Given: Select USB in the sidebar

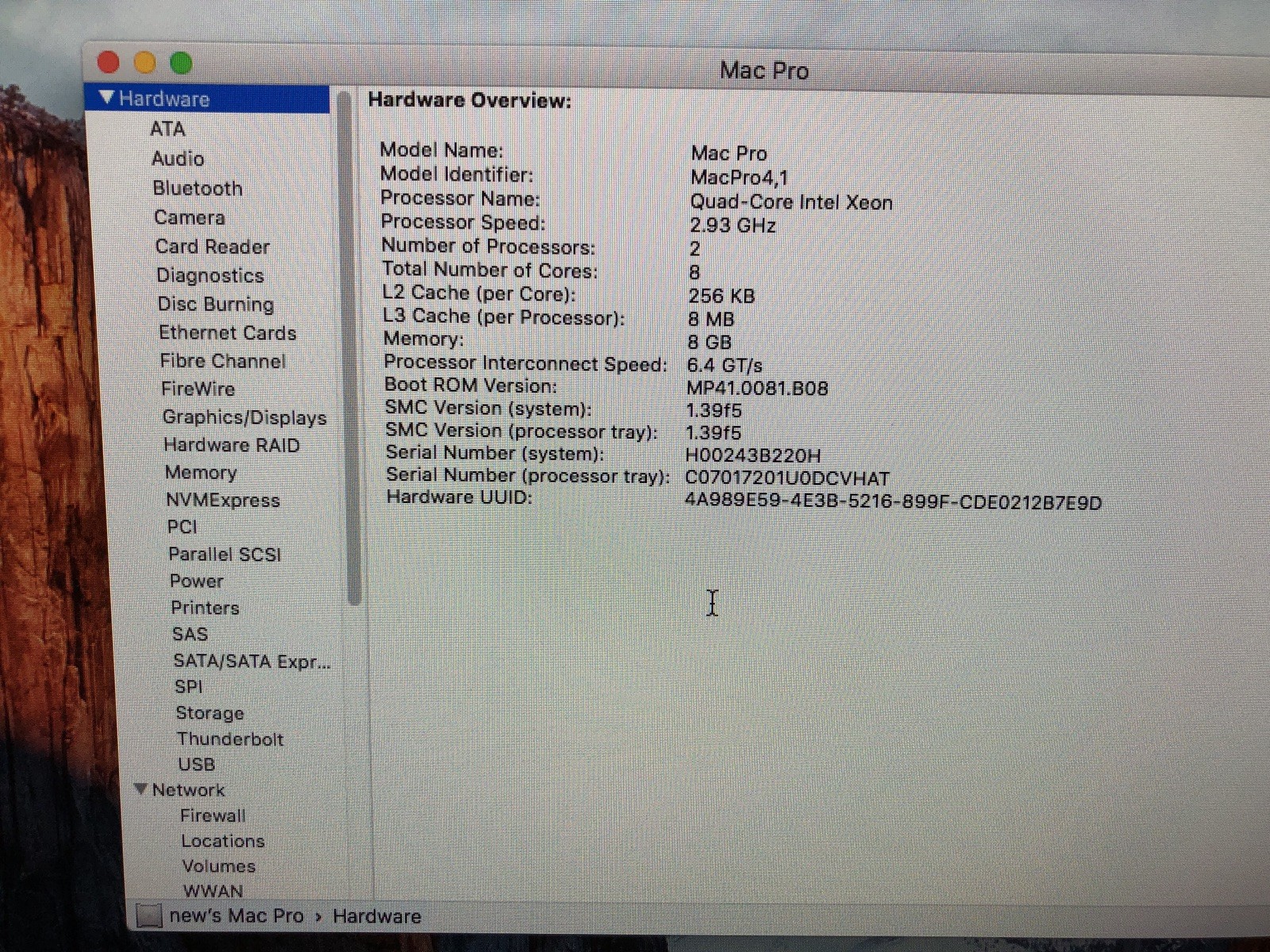Looking at the screenshot, I should [197, 764].
